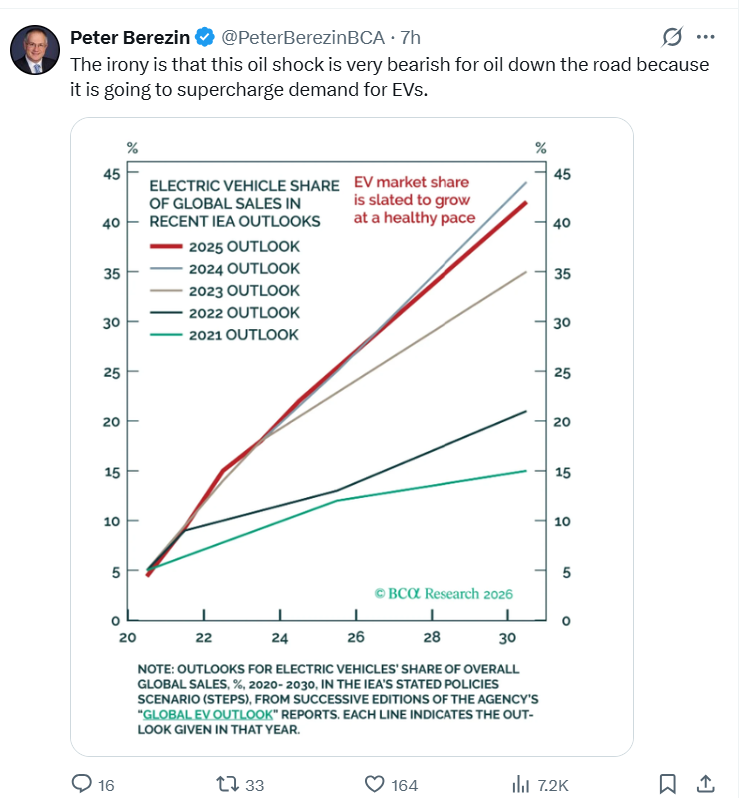Click the share upload arrow icon
This screenshot has width=752, height=798.
pos(704,783)
